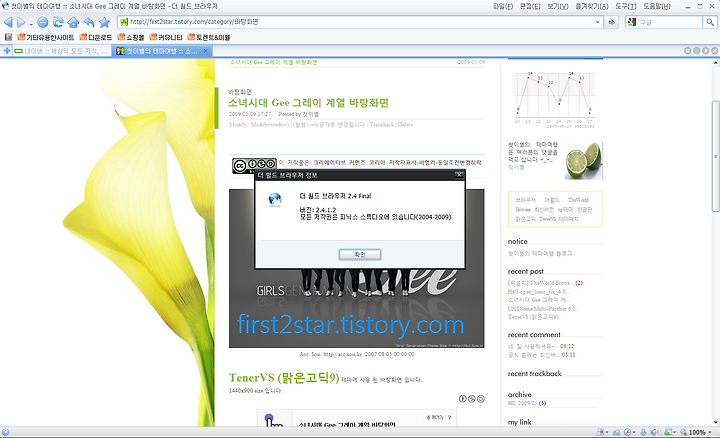This screenshot has height=438, width=720.
Task: Open the 보기(V) menu
Action: 557,6
